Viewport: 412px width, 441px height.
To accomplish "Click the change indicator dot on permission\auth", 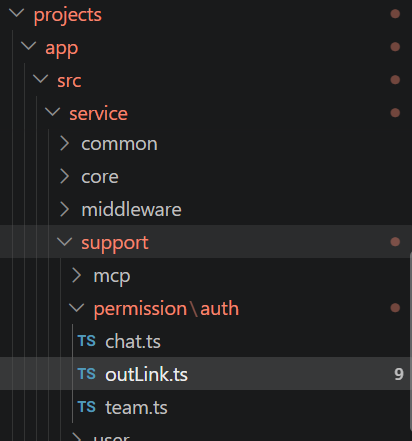I will [x=395, y=308].
